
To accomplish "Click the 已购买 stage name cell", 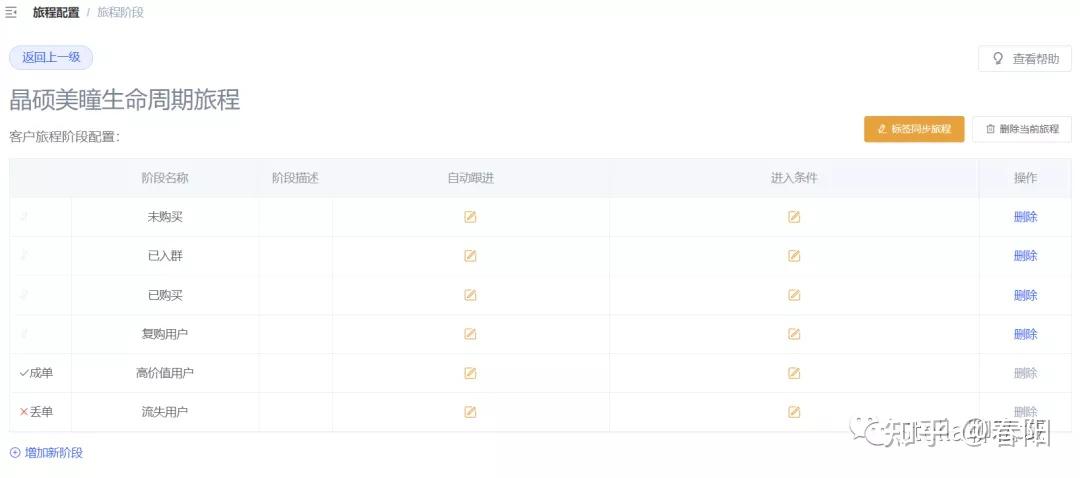I will point(165,295).
